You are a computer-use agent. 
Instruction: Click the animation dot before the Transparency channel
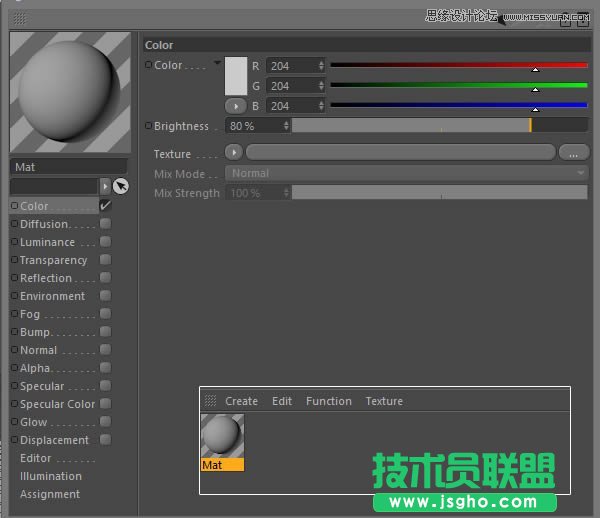pos(14,259)
